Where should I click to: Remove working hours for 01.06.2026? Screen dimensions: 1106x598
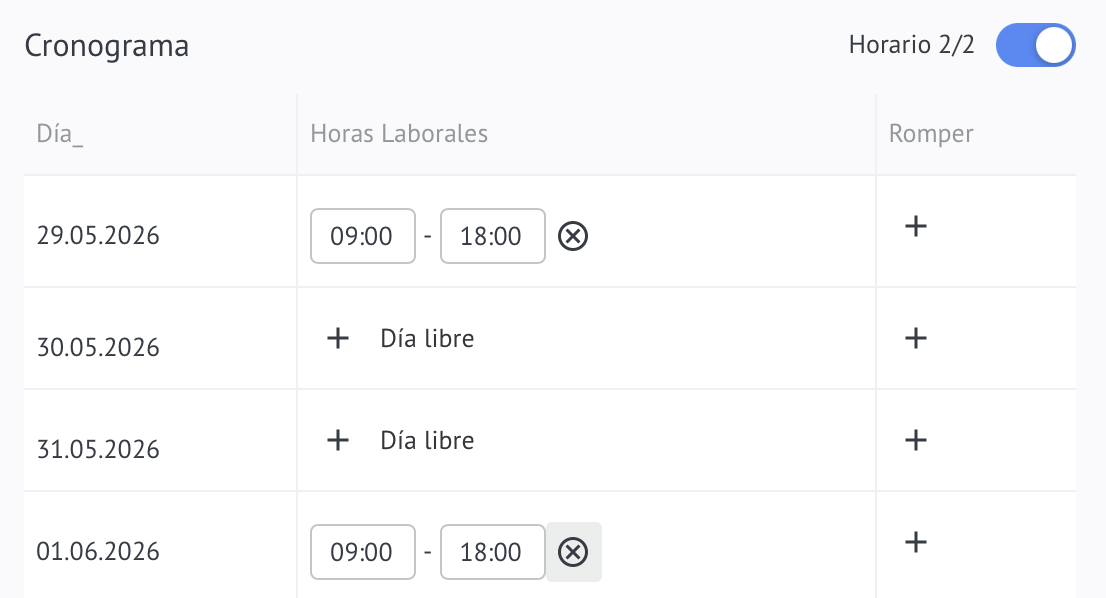pos(573,552)
